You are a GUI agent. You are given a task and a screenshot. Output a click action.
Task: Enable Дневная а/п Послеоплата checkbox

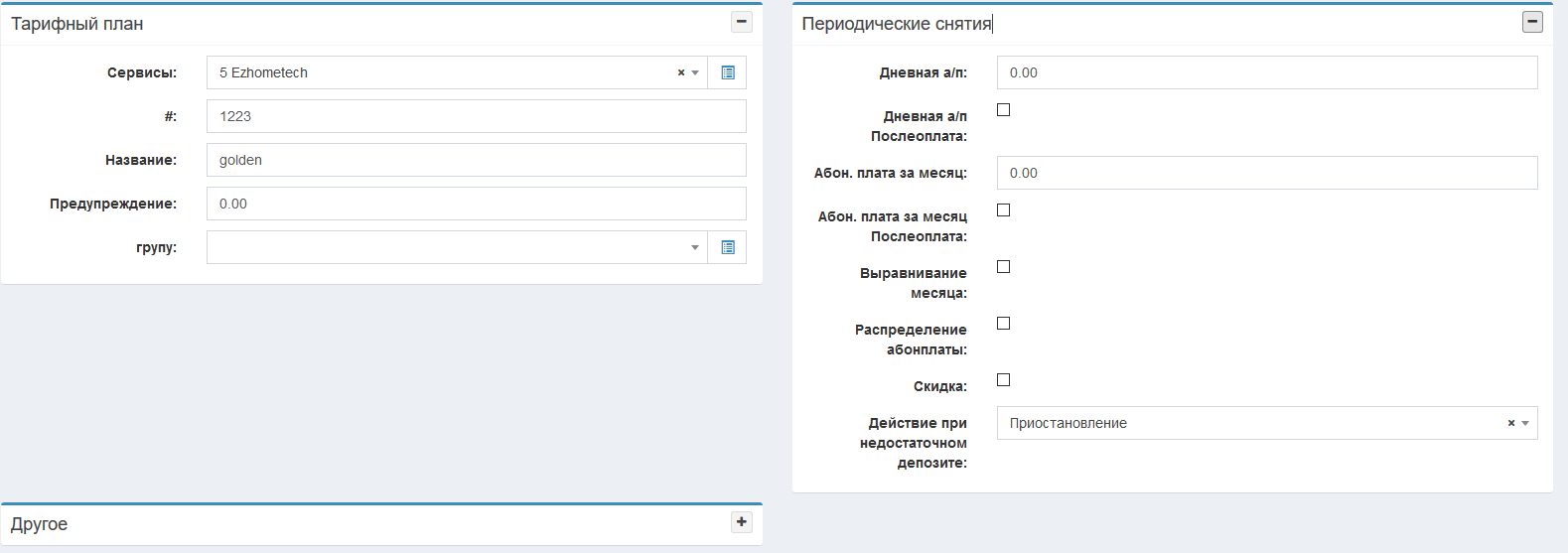[1003, 110]
